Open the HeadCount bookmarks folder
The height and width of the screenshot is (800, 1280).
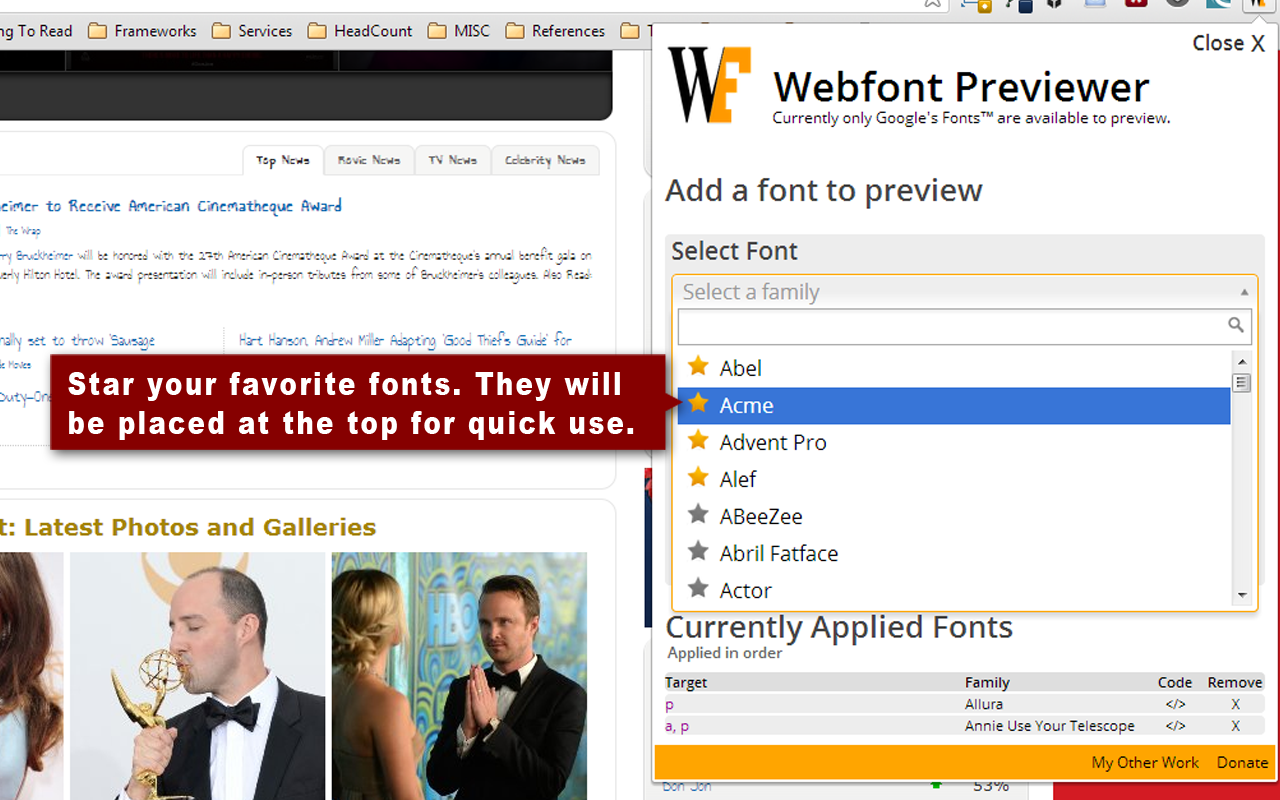[361, 31]
